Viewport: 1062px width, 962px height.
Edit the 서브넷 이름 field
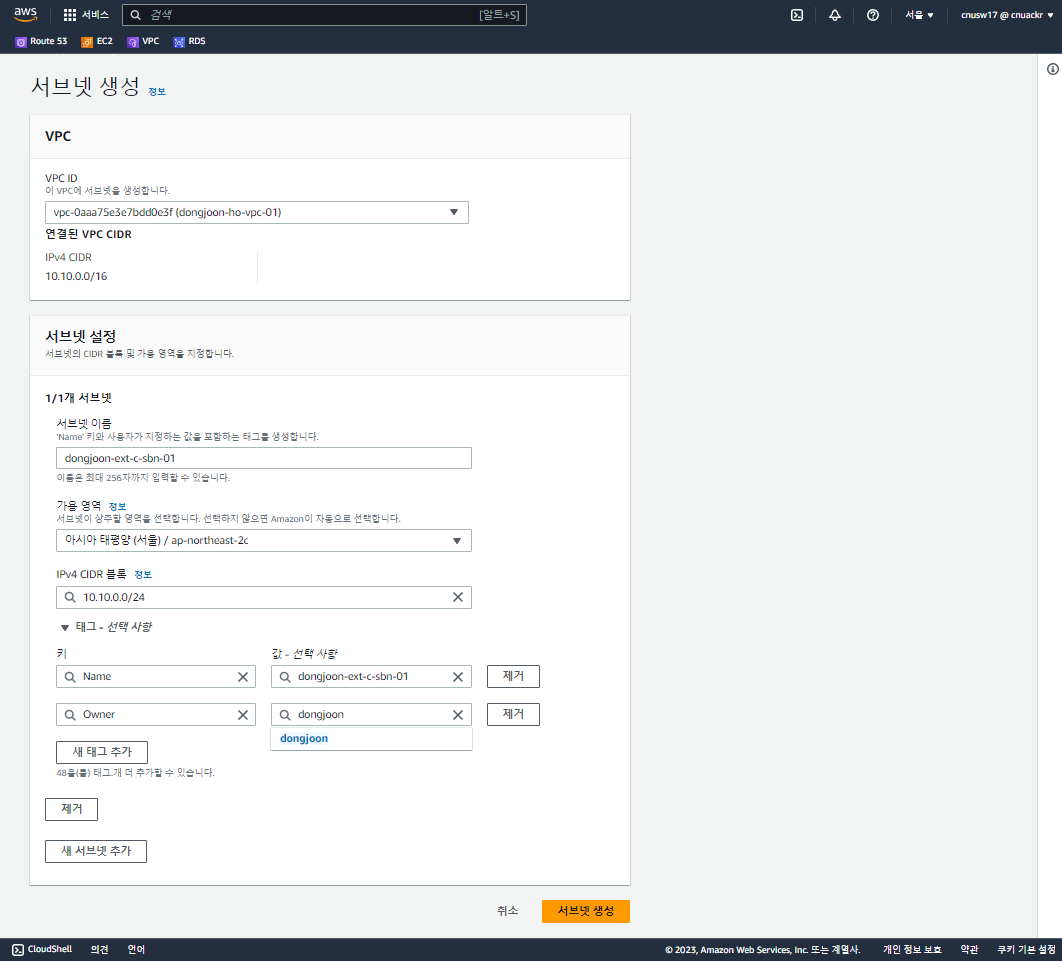263,458
